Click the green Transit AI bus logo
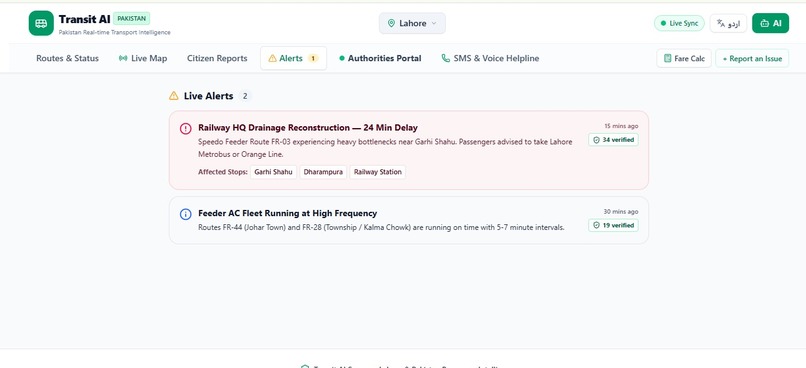The height and width of the screenshot is (368, 806). tap(41, 23)
